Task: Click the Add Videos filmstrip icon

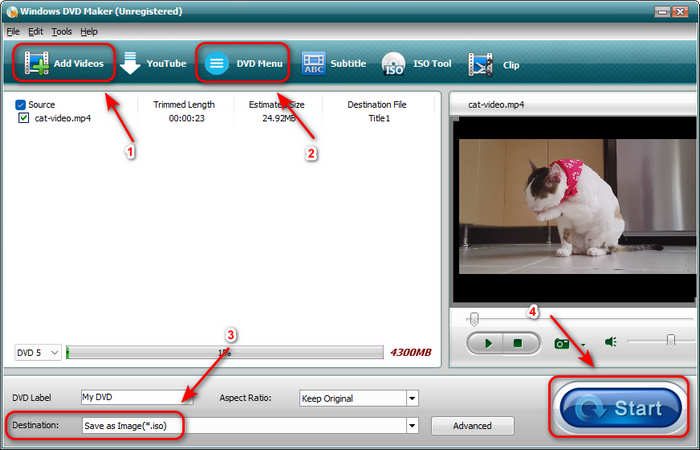Action: coord(36,63)
